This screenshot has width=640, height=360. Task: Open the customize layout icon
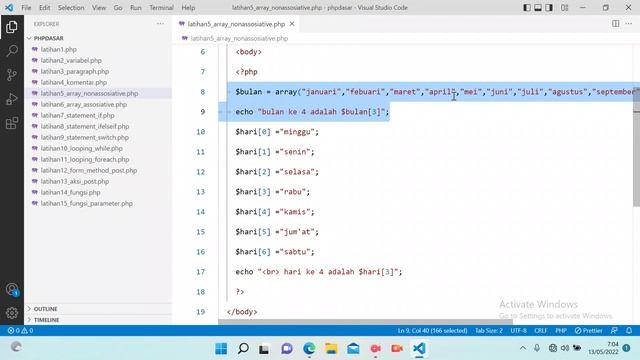tap(564, 7)
